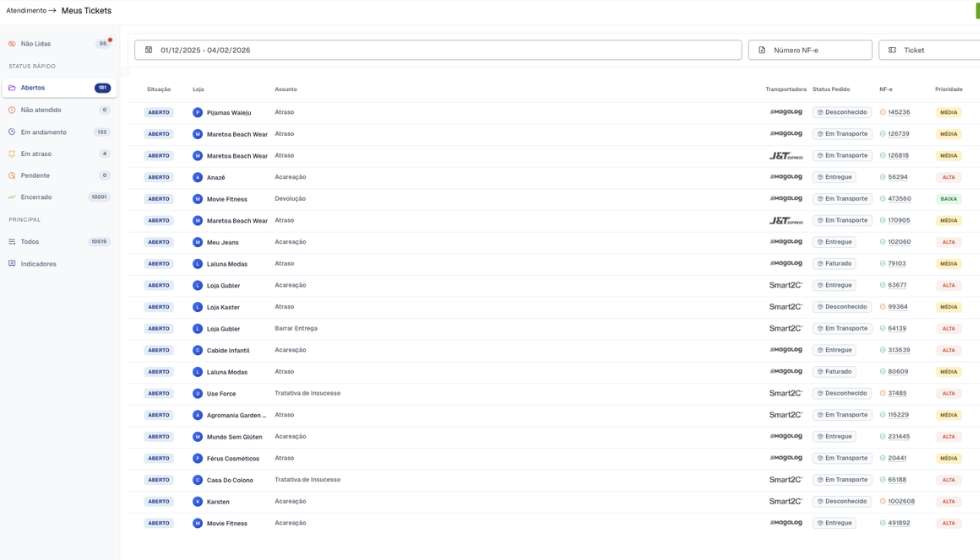The image size is (980, 560).
Task: Click the Smart2C logo in Karsten row
Action: (x=786, y=501)
